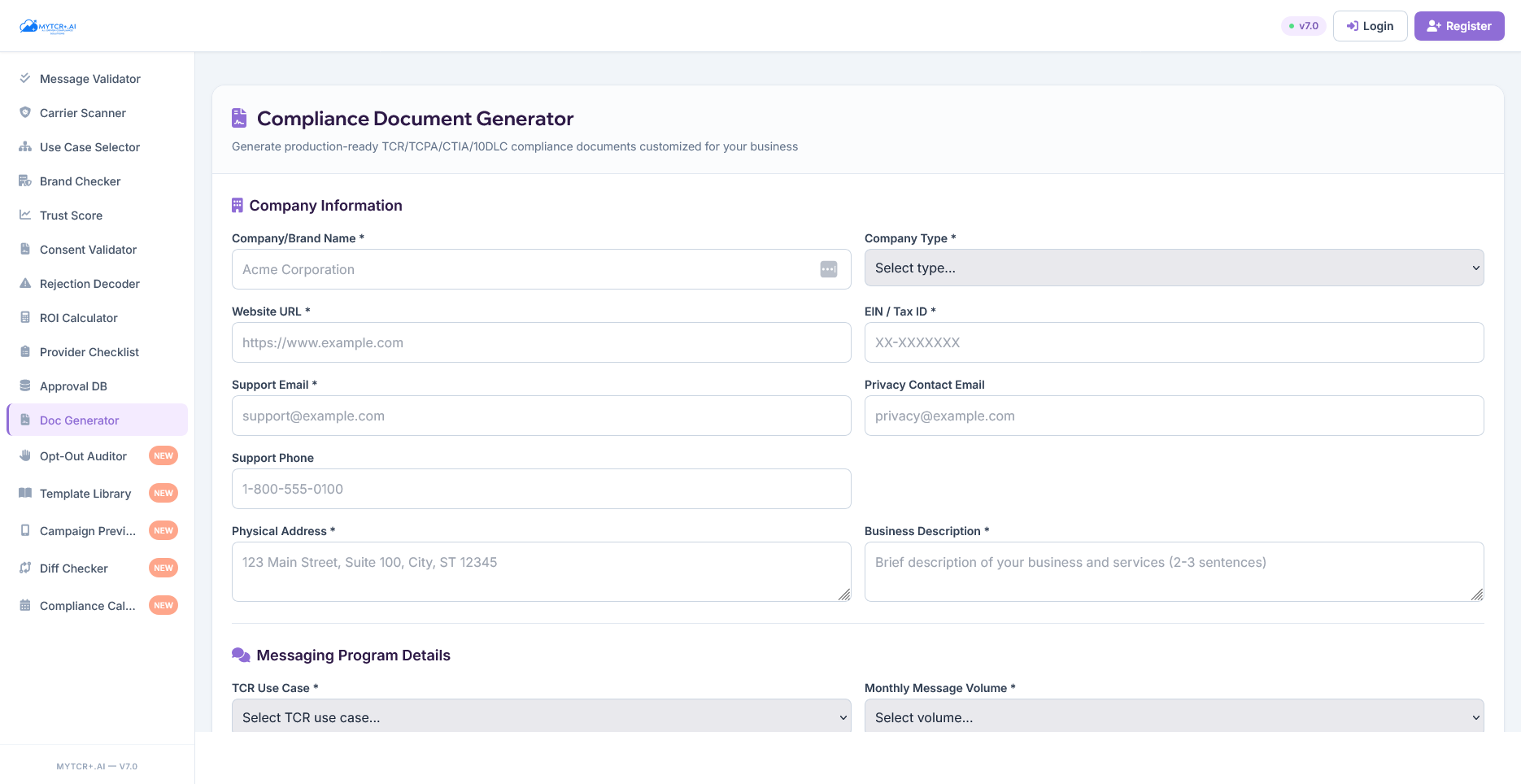Viewport: 1521px width, 784px height.
Task: Expand the TCR Use Case dropdown
Action: pyautogui.click(x=541, y=716)
